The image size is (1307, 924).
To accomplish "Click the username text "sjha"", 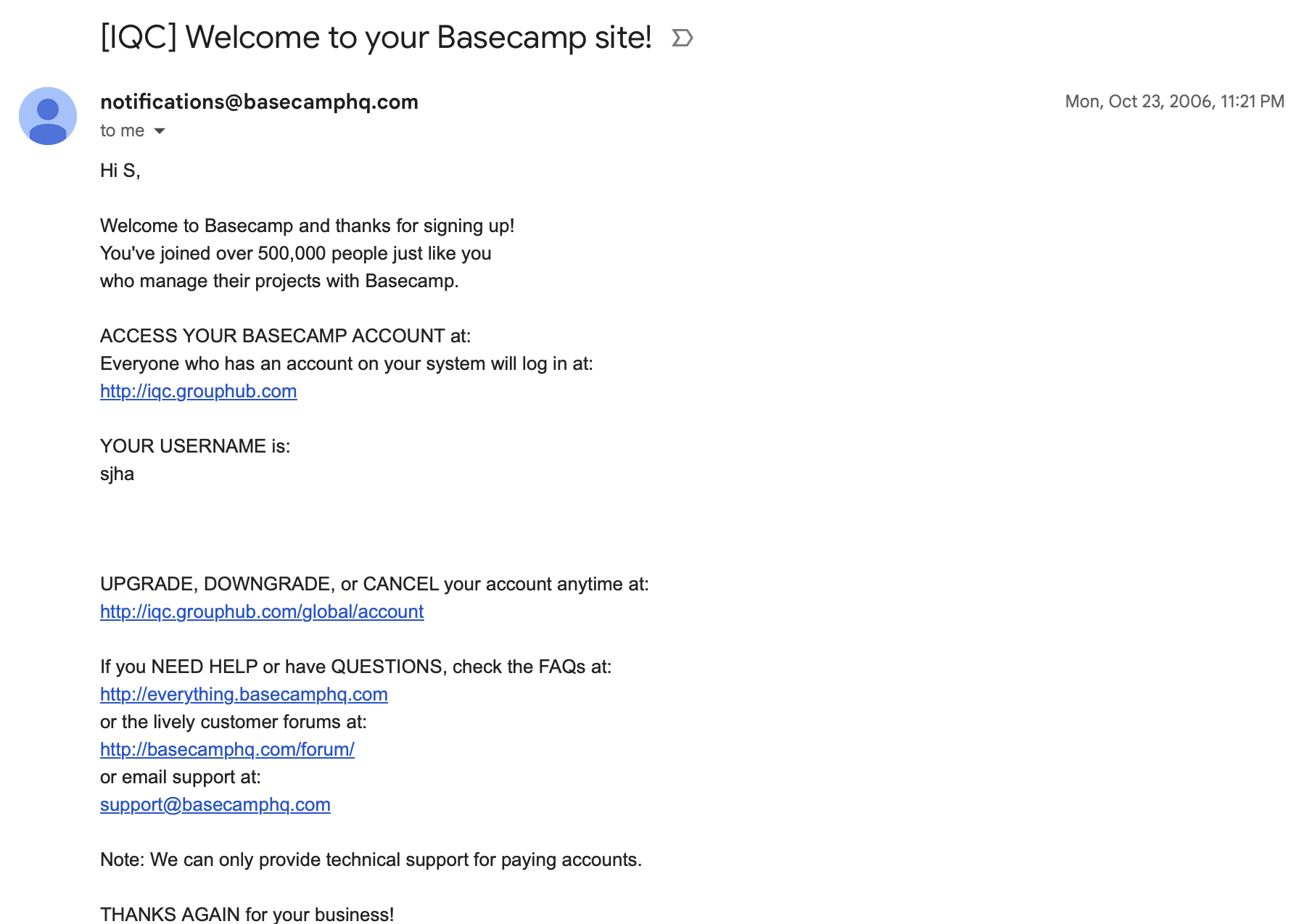I will click(x=117, y=474).
